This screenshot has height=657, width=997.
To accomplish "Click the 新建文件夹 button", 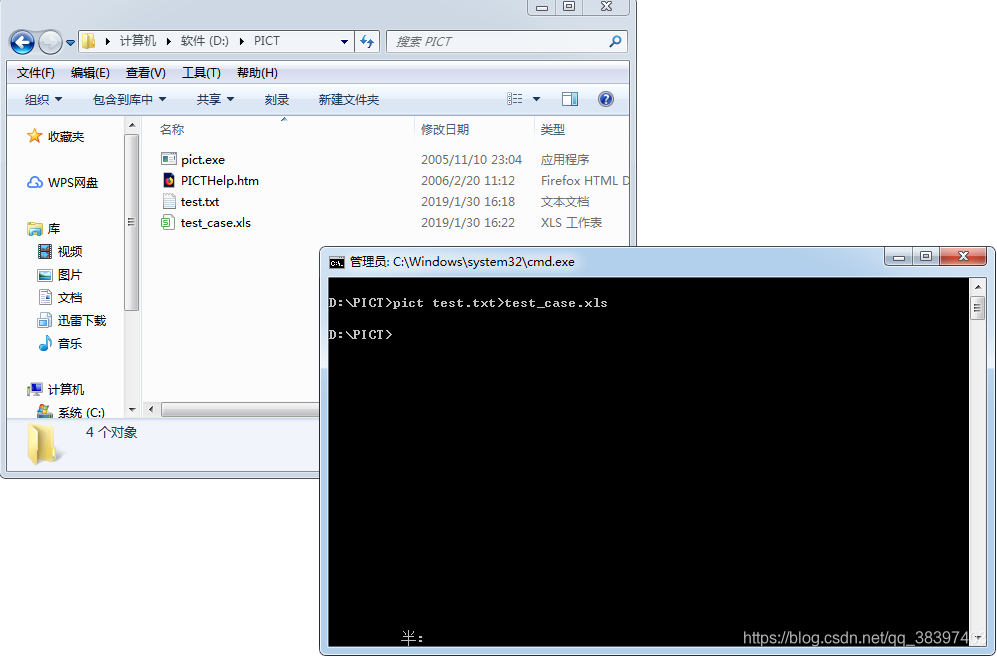I will (348, 100).
